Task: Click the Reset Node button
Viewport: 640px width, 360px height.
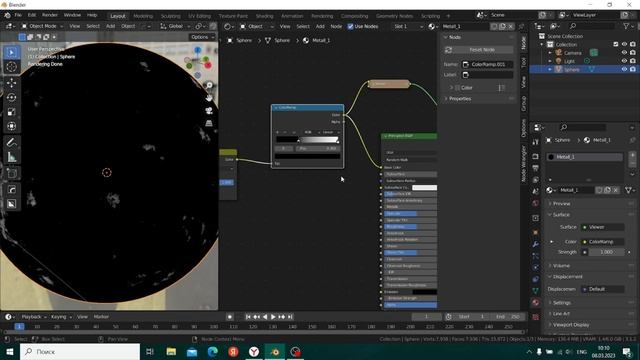Action: coord(478,50)
